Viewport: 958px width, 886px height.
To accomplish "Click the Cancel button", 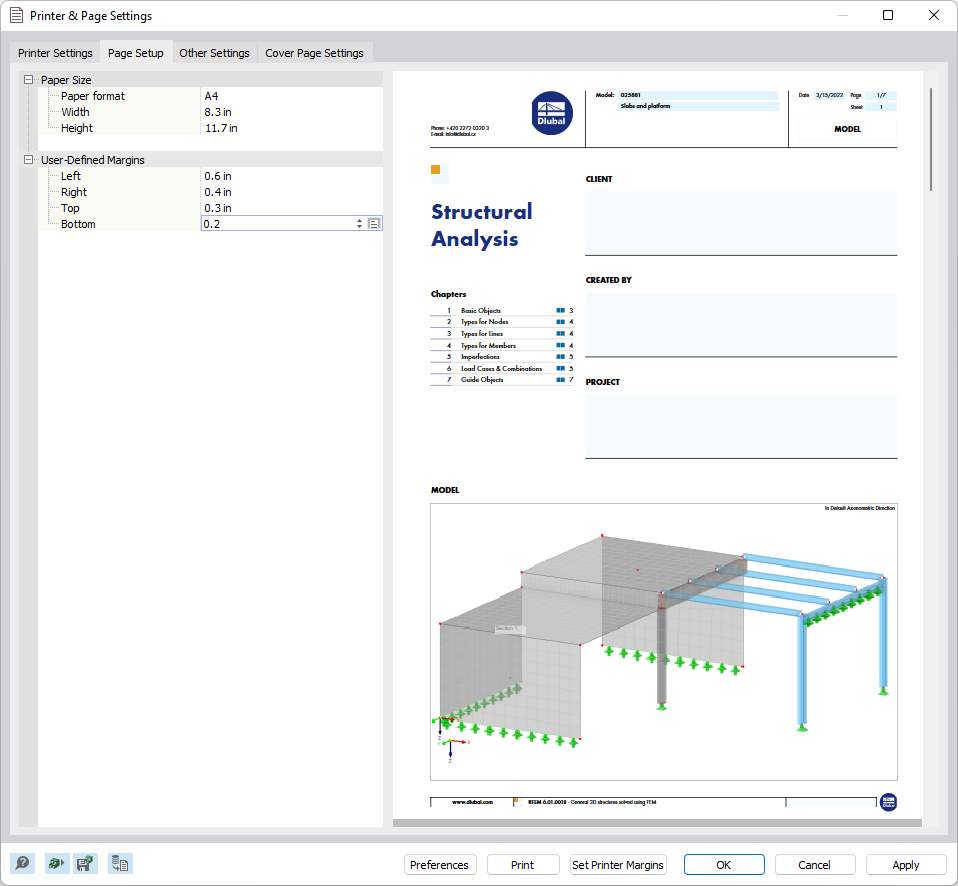I will point(814,865).
